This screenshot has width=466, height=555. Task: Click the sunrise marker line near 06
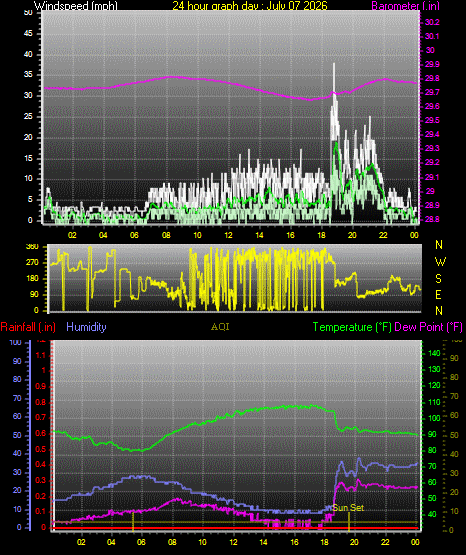click(133, 521)
